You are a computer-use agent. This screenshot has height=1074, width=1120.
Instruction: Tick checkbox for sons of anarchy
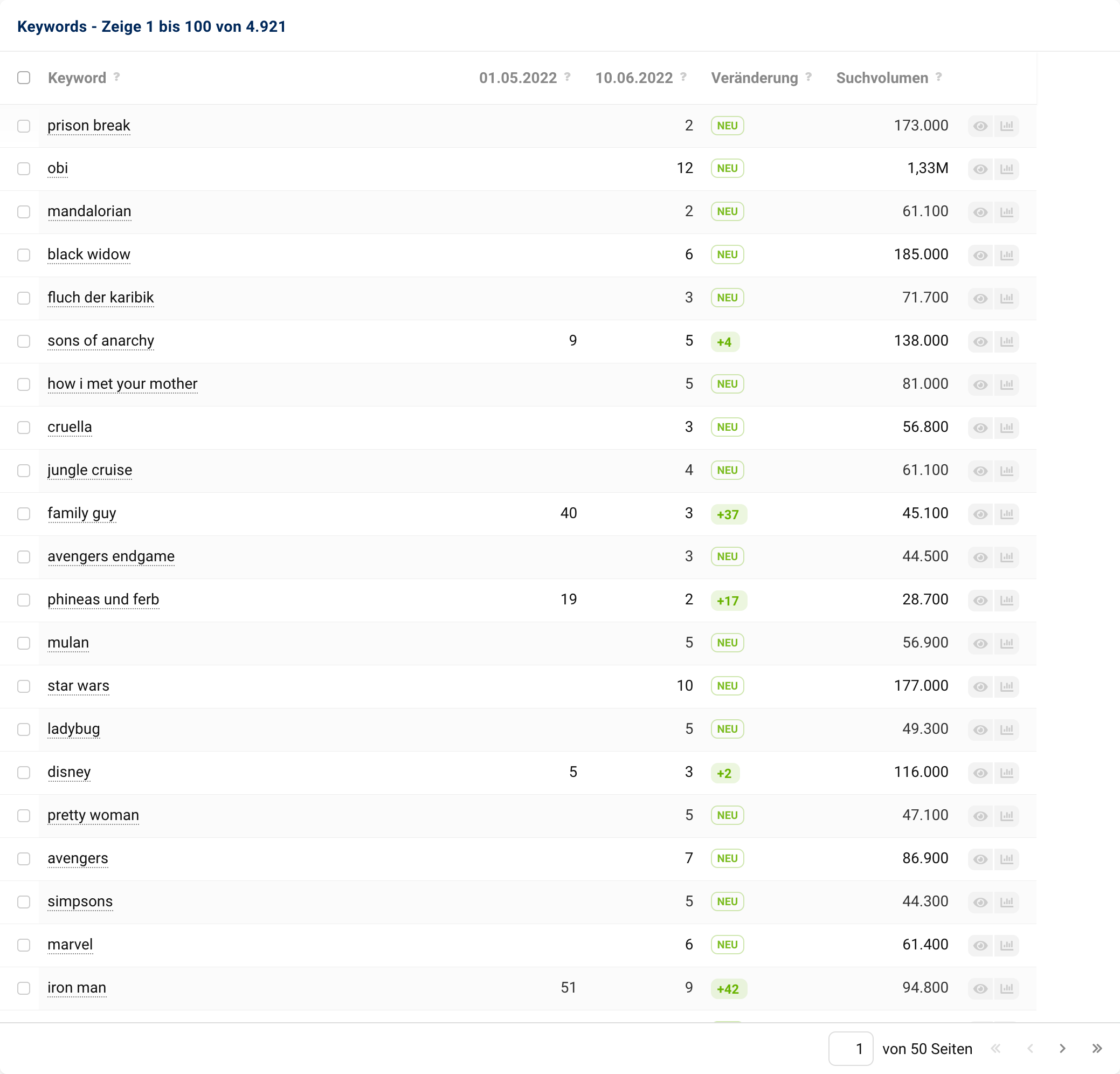tap(23, 341)
